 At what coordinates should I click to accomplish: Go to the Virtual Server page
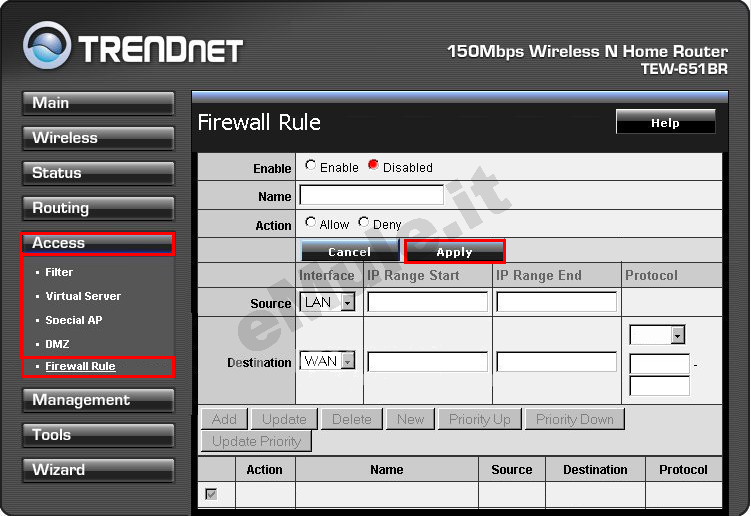83,296
